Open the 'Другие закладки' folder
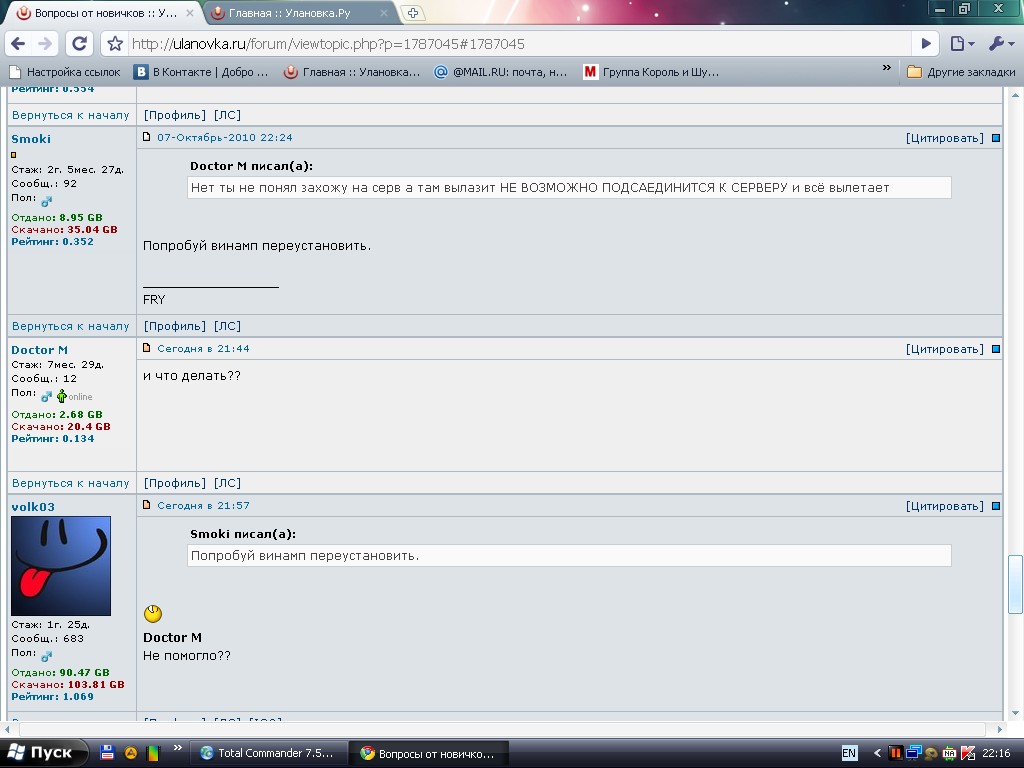1024x768 pixels. pos(961,72)
